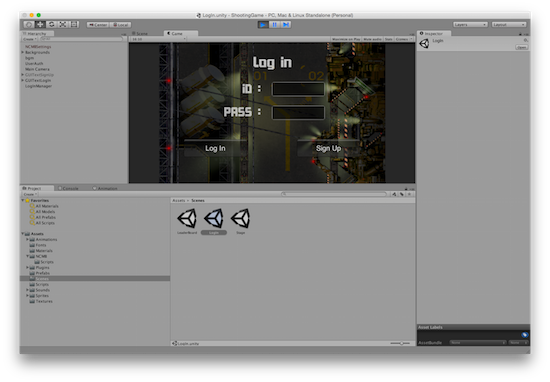Open Inspector settings gear icon
Viewport: 550px width, 382px height.
pyautogui.click(x=525, y=40)
